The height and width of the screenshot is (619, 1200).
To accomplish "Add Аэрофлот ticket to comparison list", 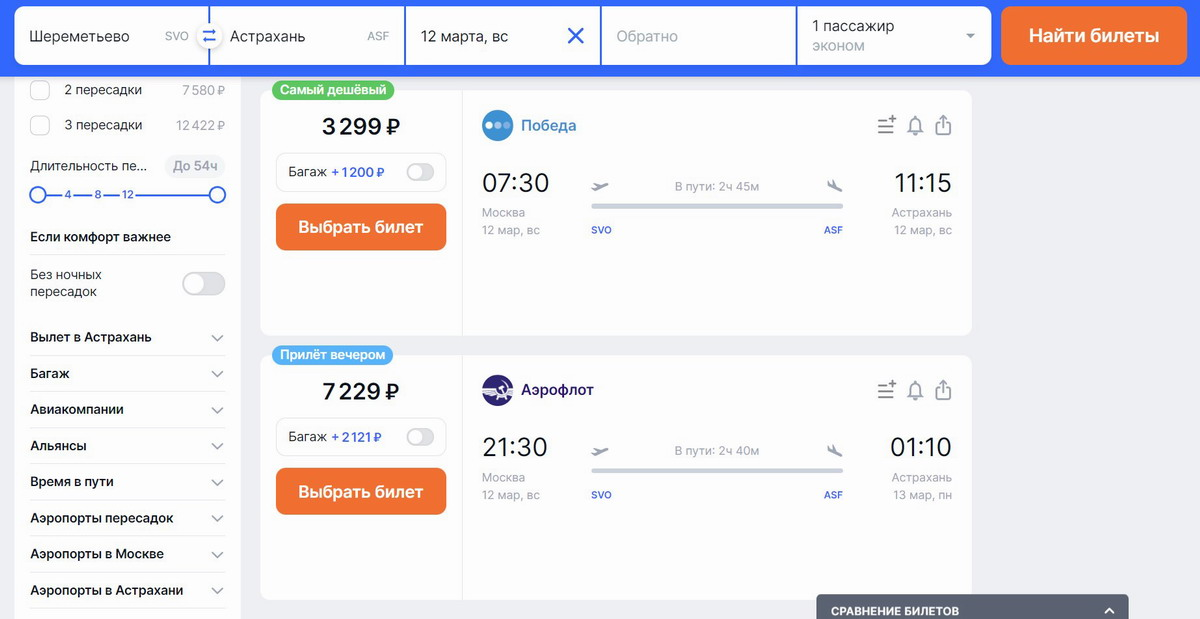I will coord(886,390).
